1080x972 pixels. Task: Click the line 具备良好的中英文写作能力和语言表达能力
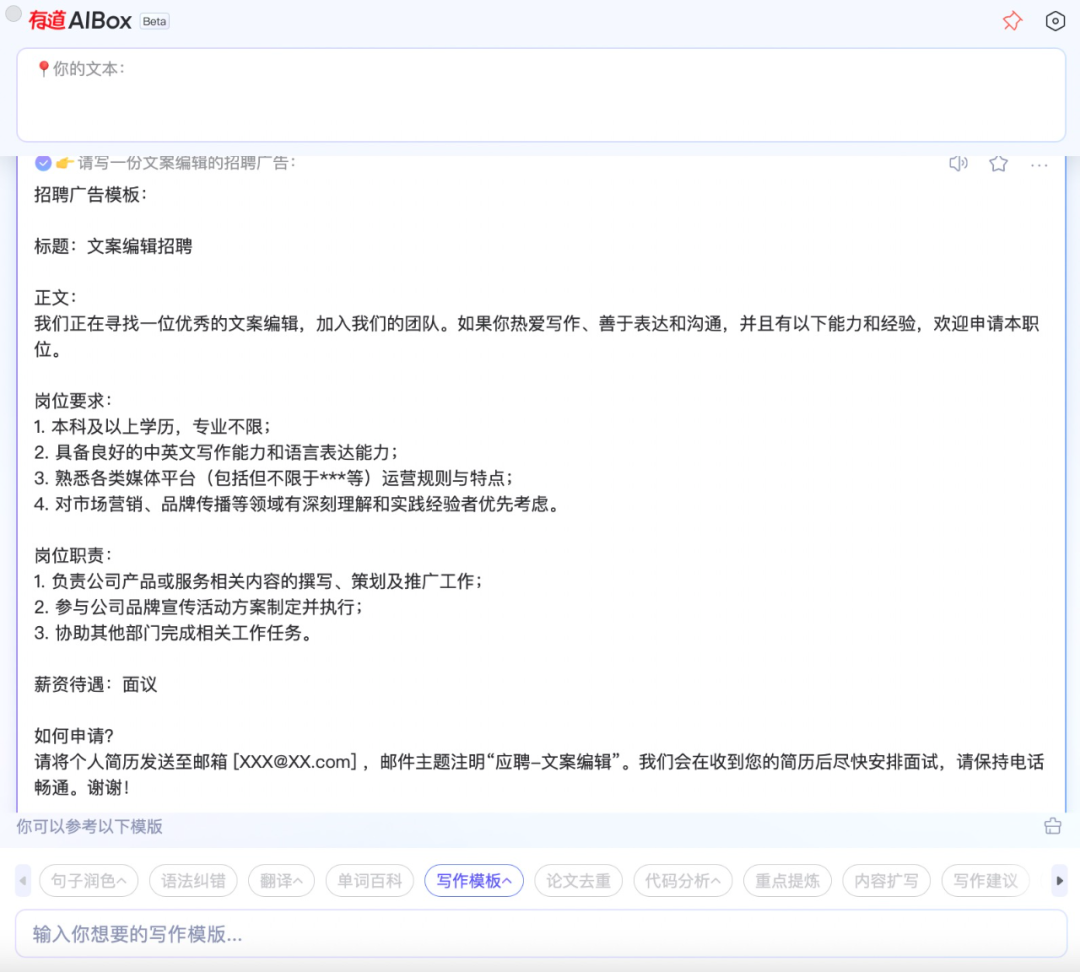point(216,452)
